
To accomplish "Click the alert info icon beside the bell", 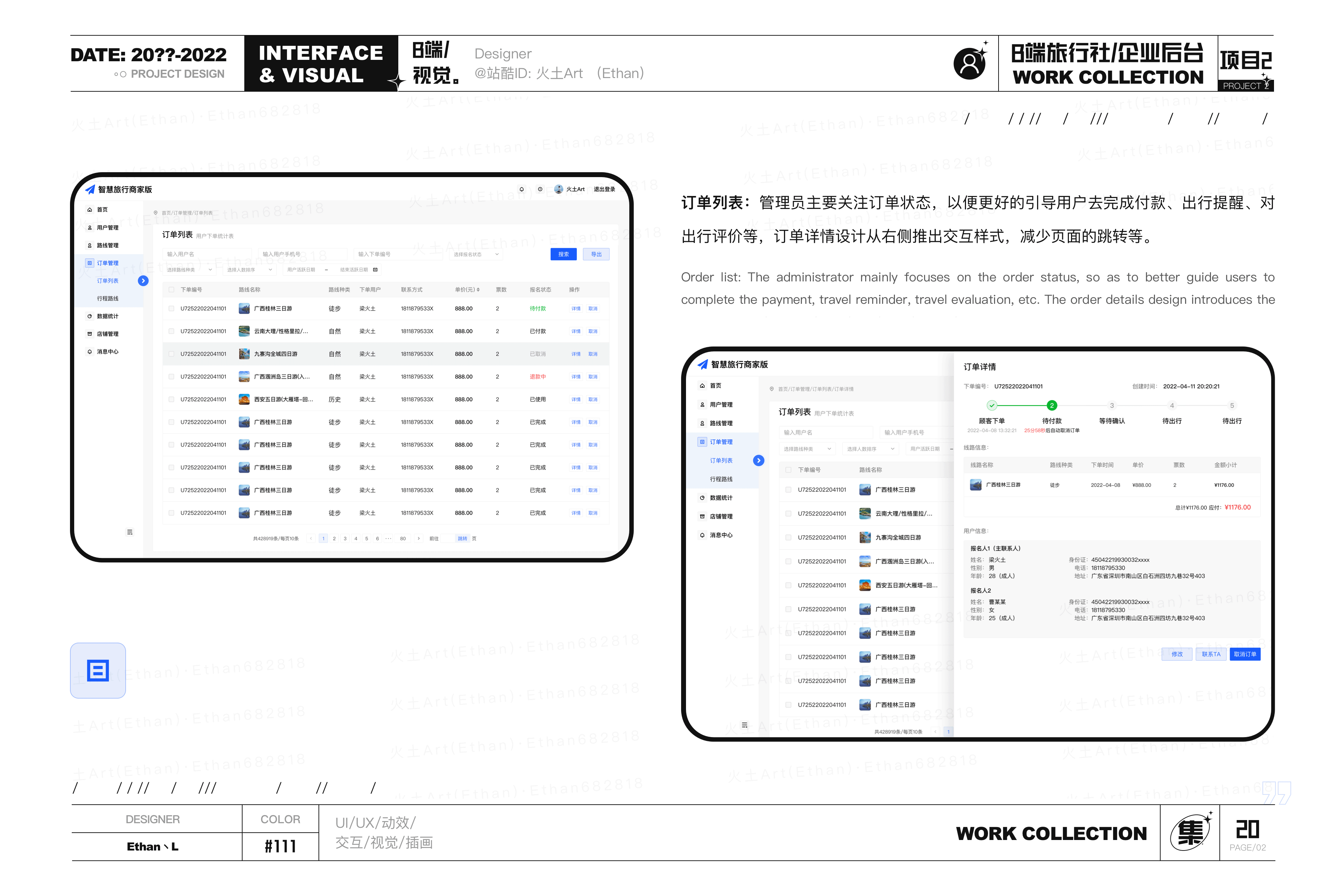I will click(540, 189).
